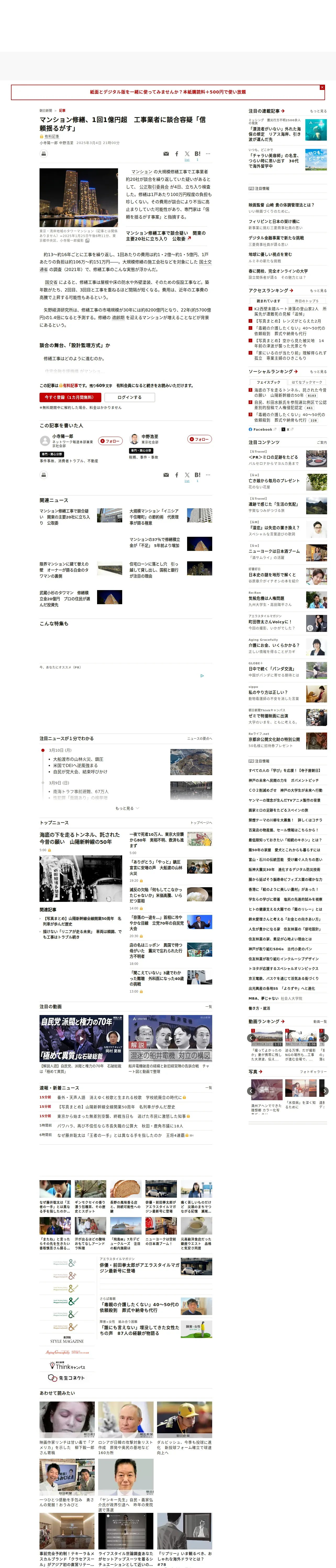Open the tower mansion article photo

coord(79,198)
